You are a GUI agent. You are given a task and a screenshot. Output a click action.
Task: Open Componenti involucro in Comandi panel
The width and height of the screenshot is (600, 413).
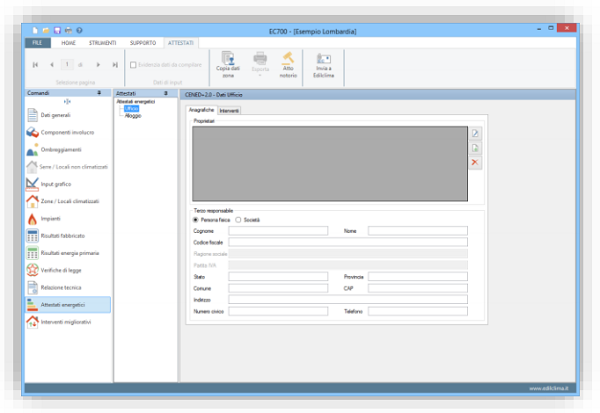[33, 132]
